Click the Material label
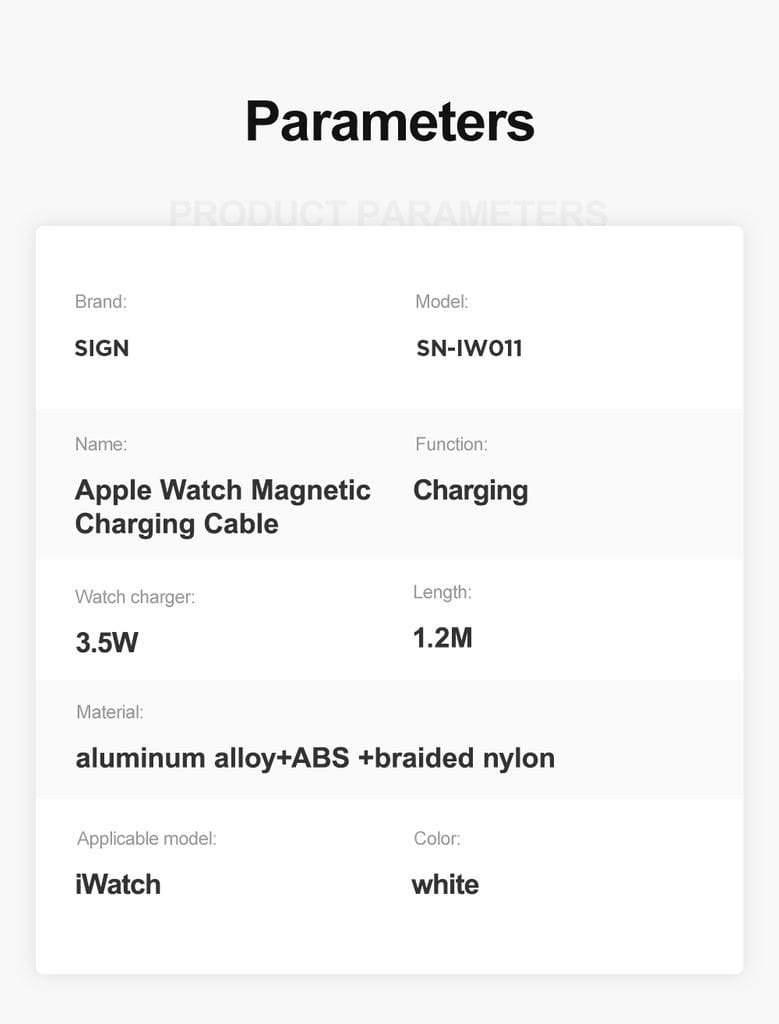The image size is (779, 1024). [110, 712]
